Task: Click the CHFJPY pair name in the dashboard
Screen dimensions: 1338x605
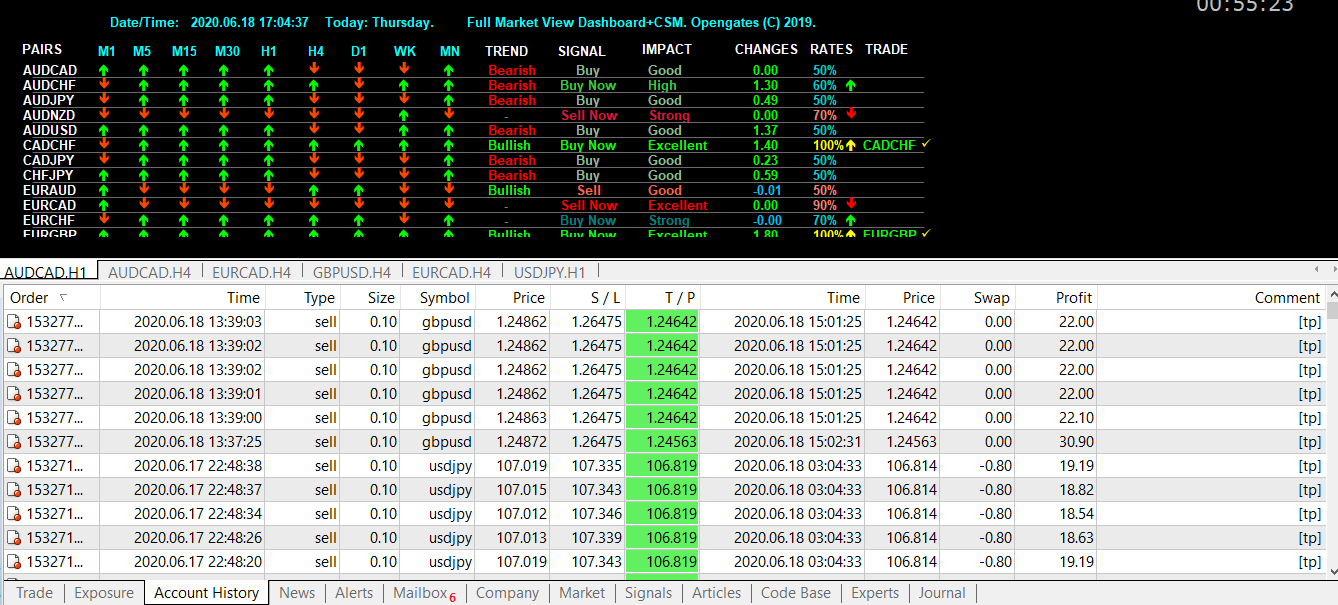Action: click(49, 175)
